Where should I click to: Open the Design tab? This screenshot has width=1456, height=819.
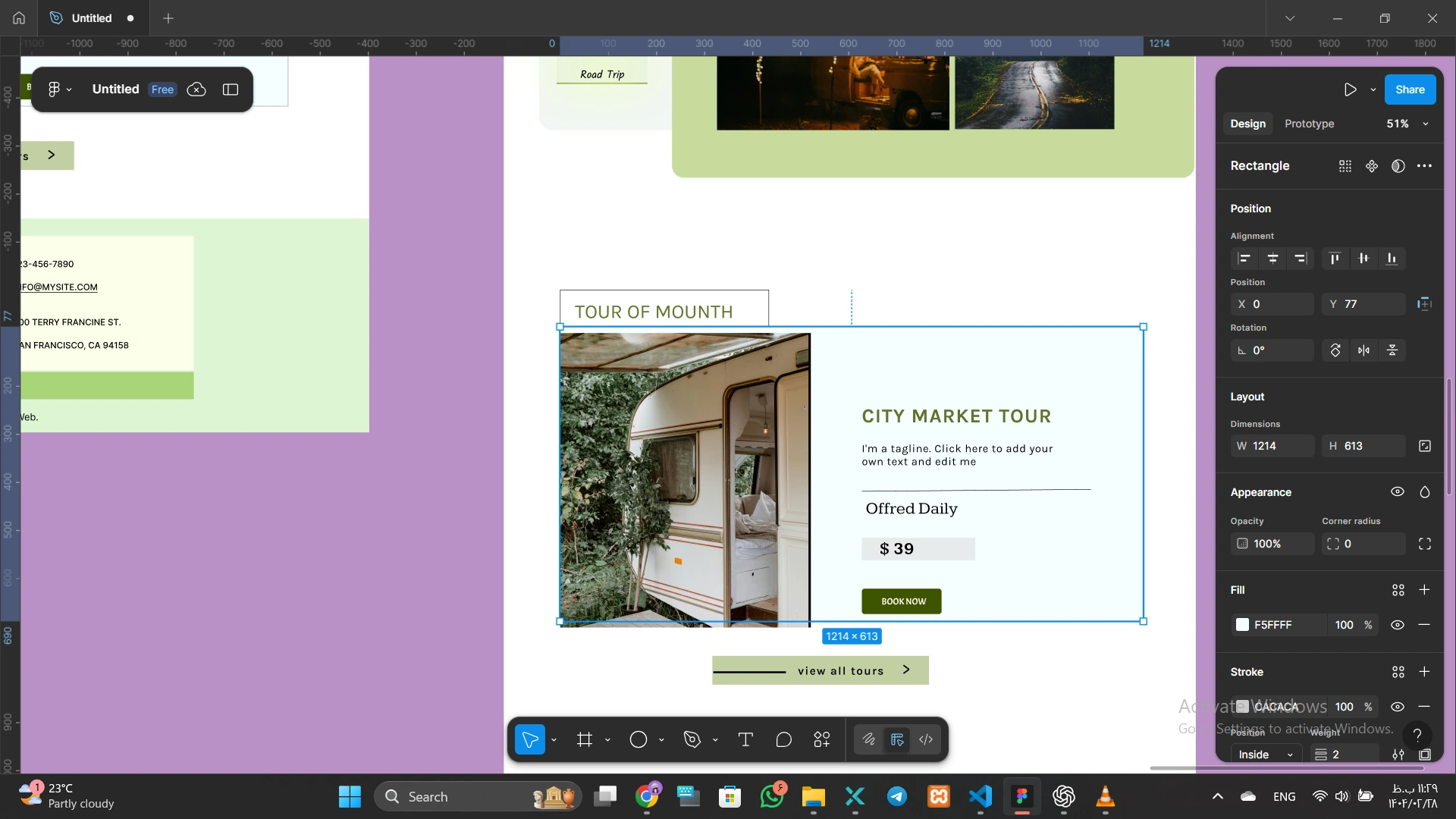(x=1247, y=124)
